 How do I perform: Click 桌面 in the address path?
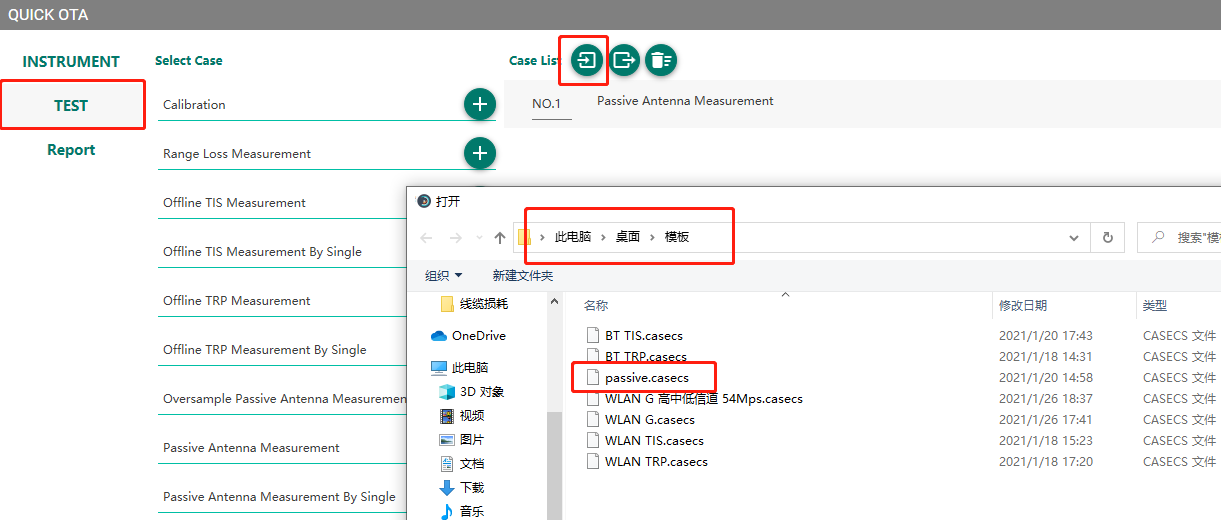[628, 237]
